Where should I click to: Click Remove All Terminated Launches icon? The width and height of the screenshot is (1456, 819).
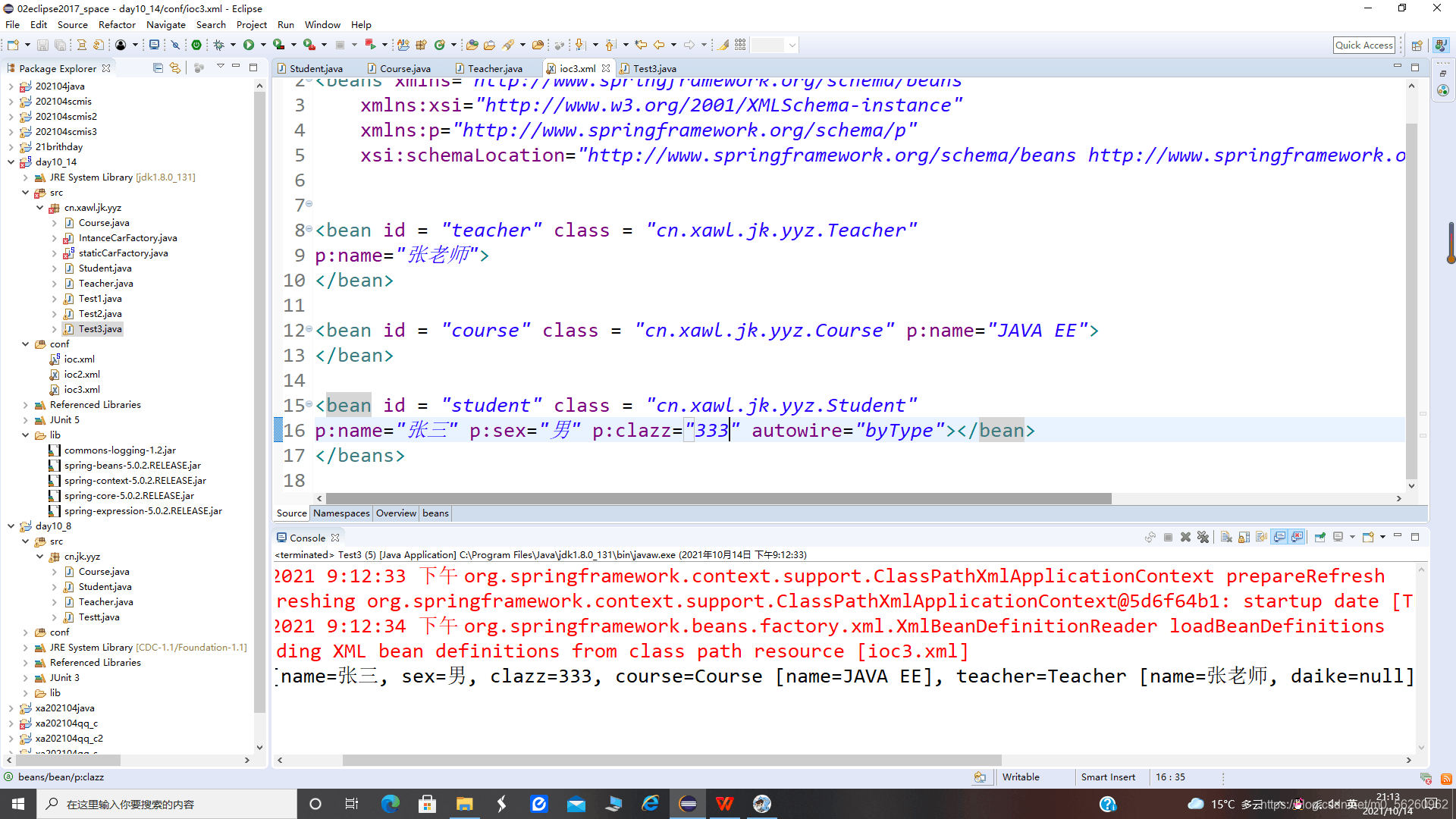tap(1203, 537)
